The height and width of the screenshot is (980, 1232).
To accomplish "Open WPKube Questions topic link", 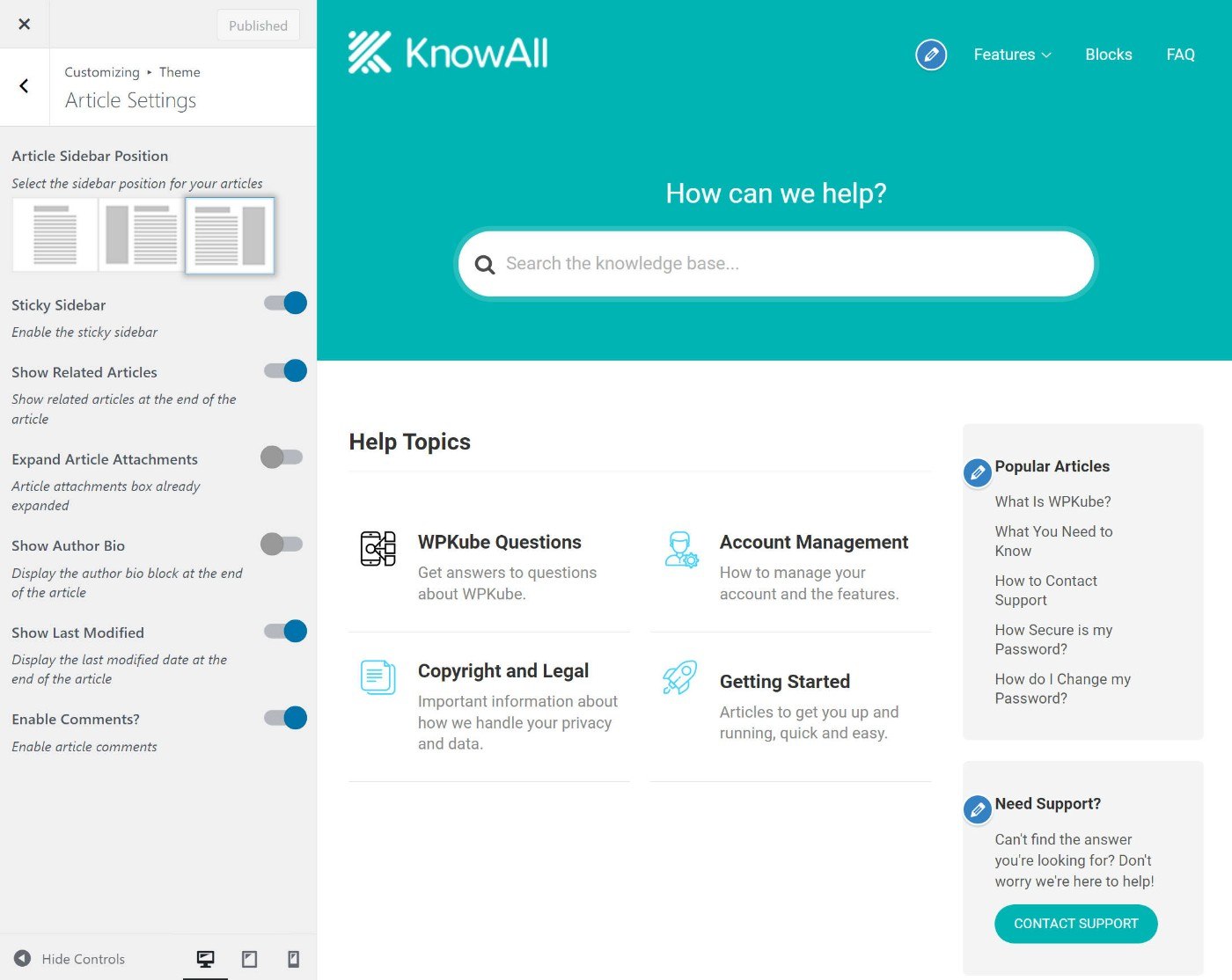I will tap(500, 542).
